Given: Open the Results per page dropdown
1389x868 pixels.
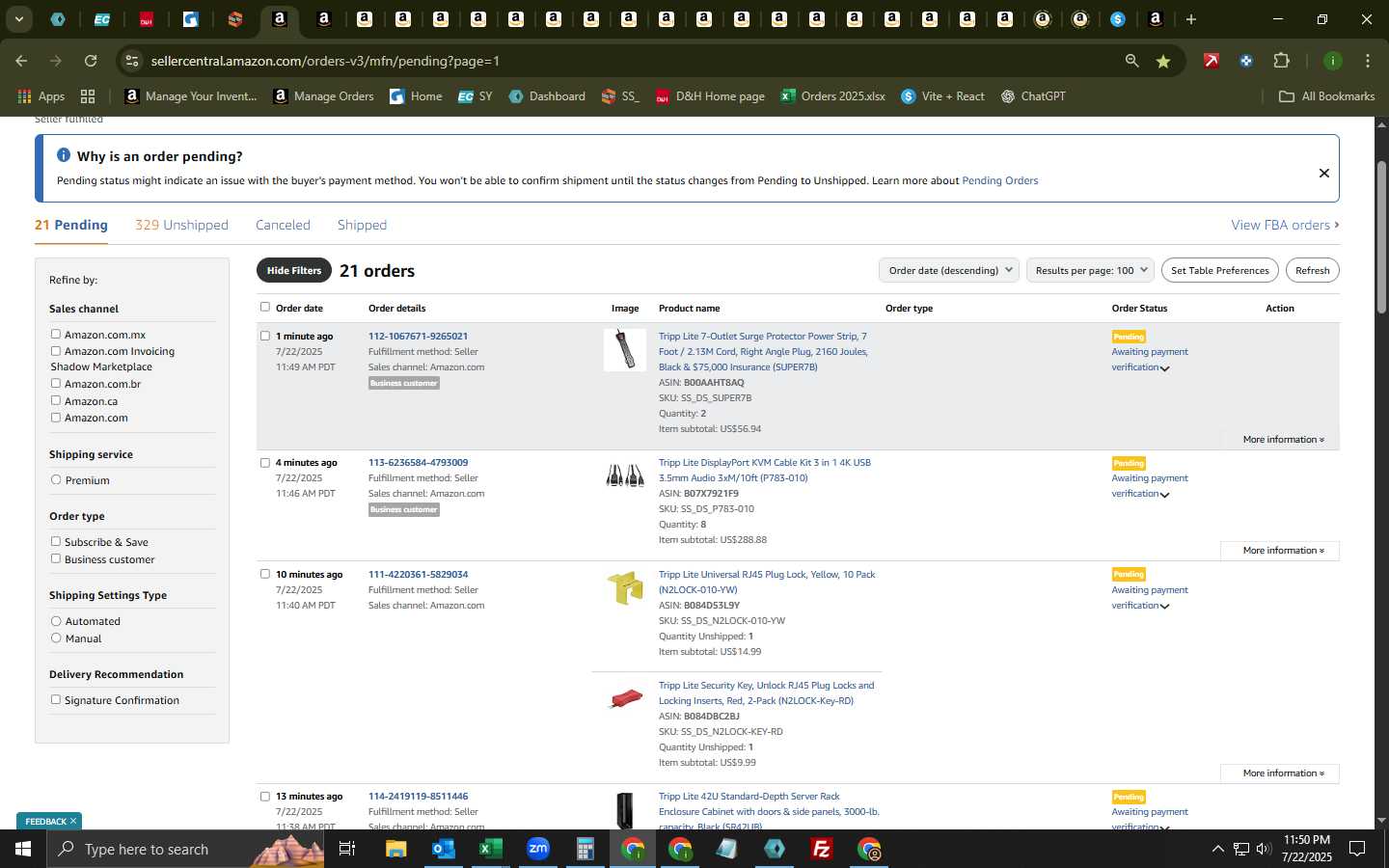Looking at the screenshot, I should pyautogui.click(x=1090, y=270).
